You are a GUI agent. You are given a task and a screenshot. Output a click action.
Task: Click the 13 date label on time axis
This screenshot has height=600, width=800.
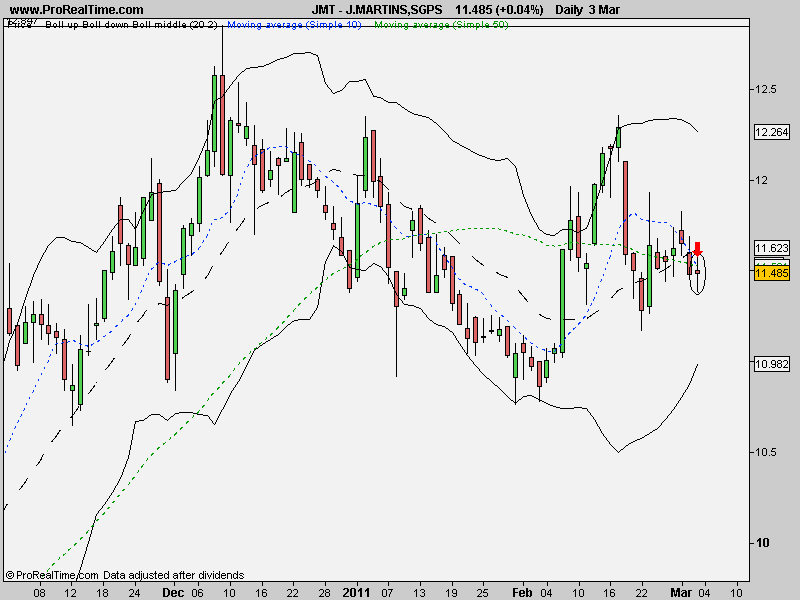coord(419,593)
